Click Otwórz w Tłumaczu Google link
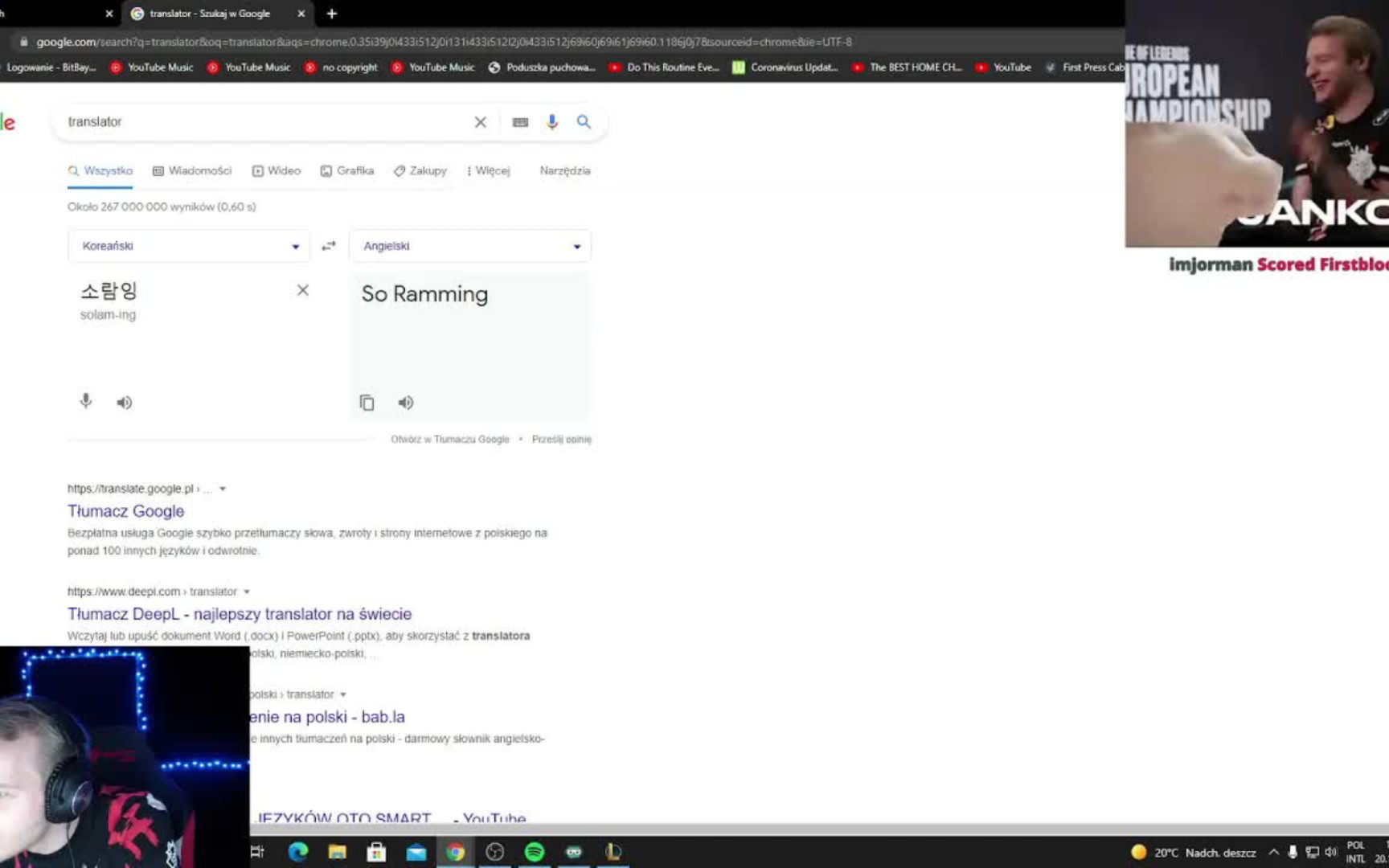This screenshot has height=868, width=1389. point(450,439)
